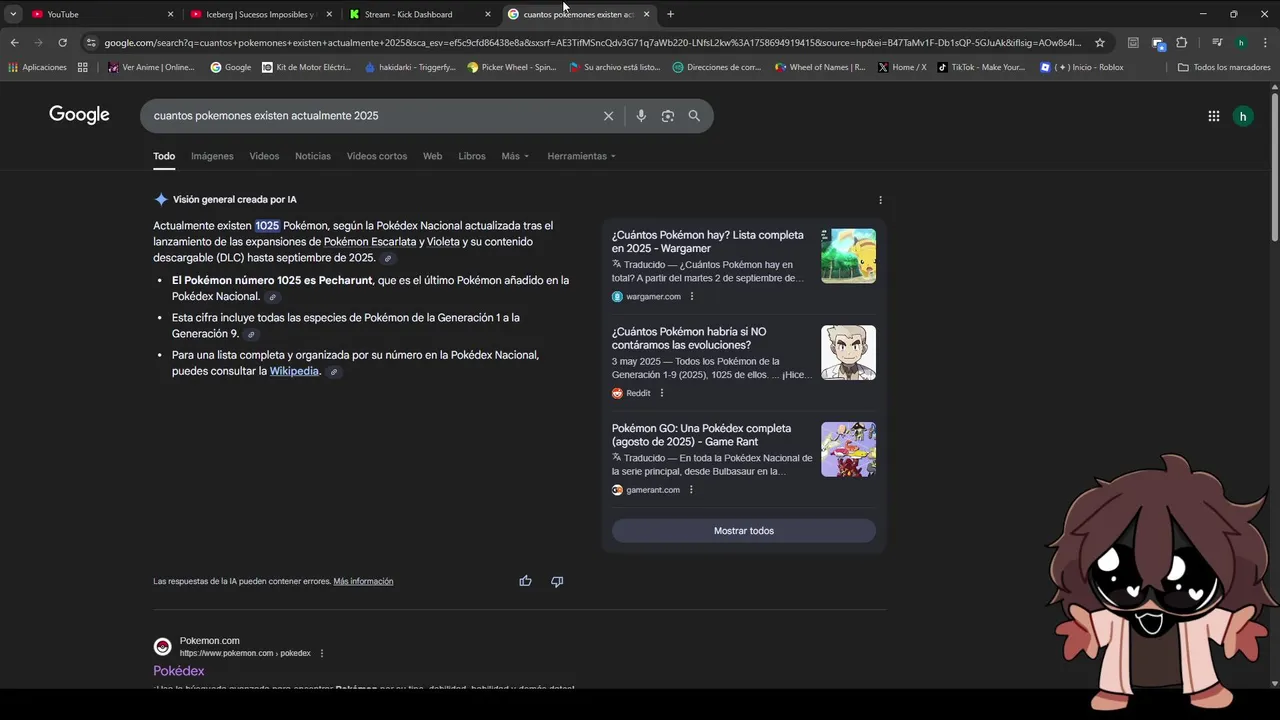The image size is (1280, 720).
Task: Open 'Pokémon GO: Una Pokédex completa' Game Rant link
Action: point(701,435)
